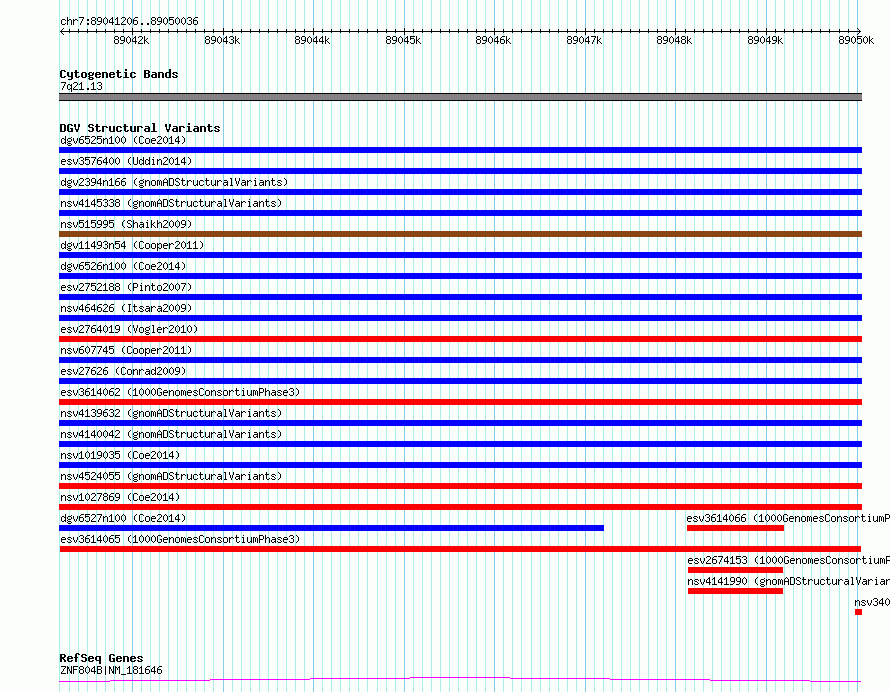Open nsv4139632 gnomAD variant label
The image size is (890, 692).
click(x=171, y=413)
